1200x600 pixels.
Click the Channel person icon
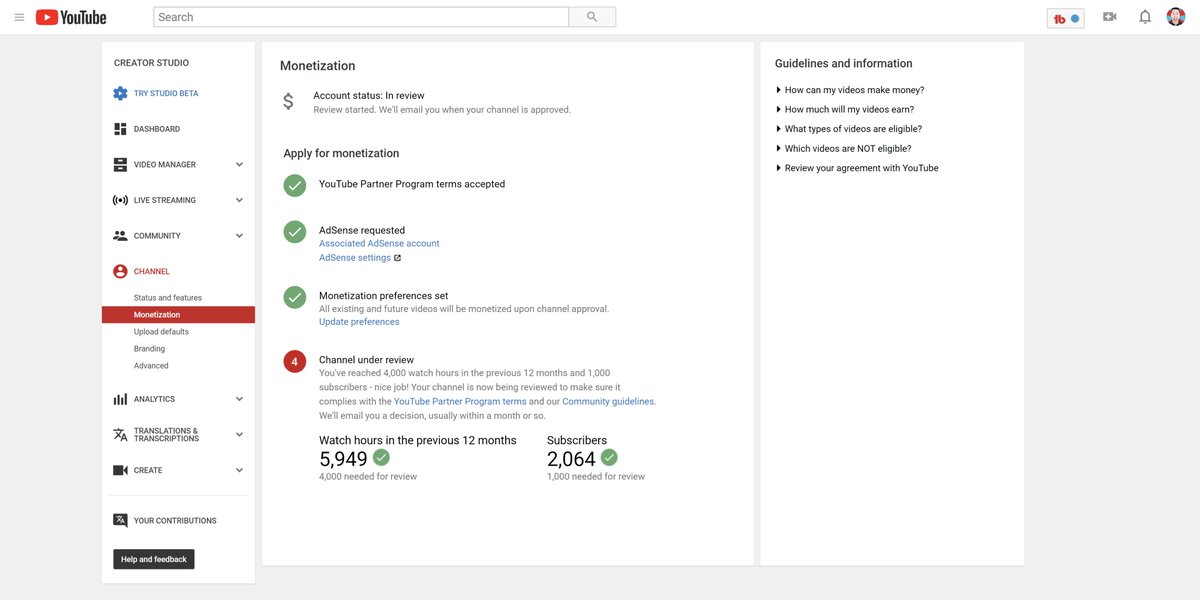(120, 271)
